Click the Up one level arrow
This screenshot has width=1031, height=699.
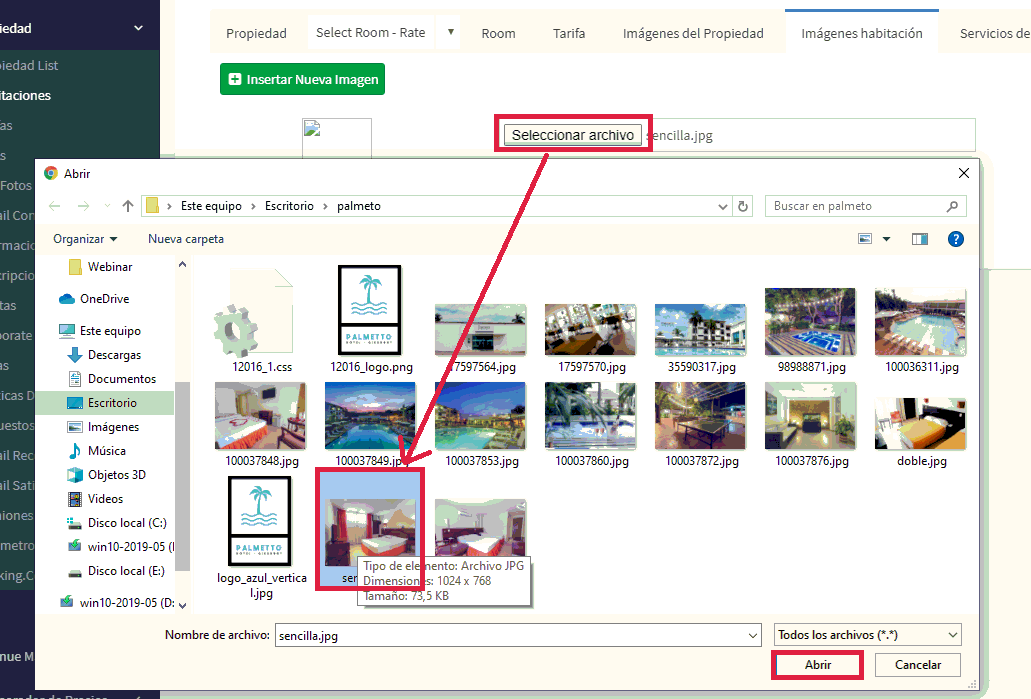coord(128,206)
